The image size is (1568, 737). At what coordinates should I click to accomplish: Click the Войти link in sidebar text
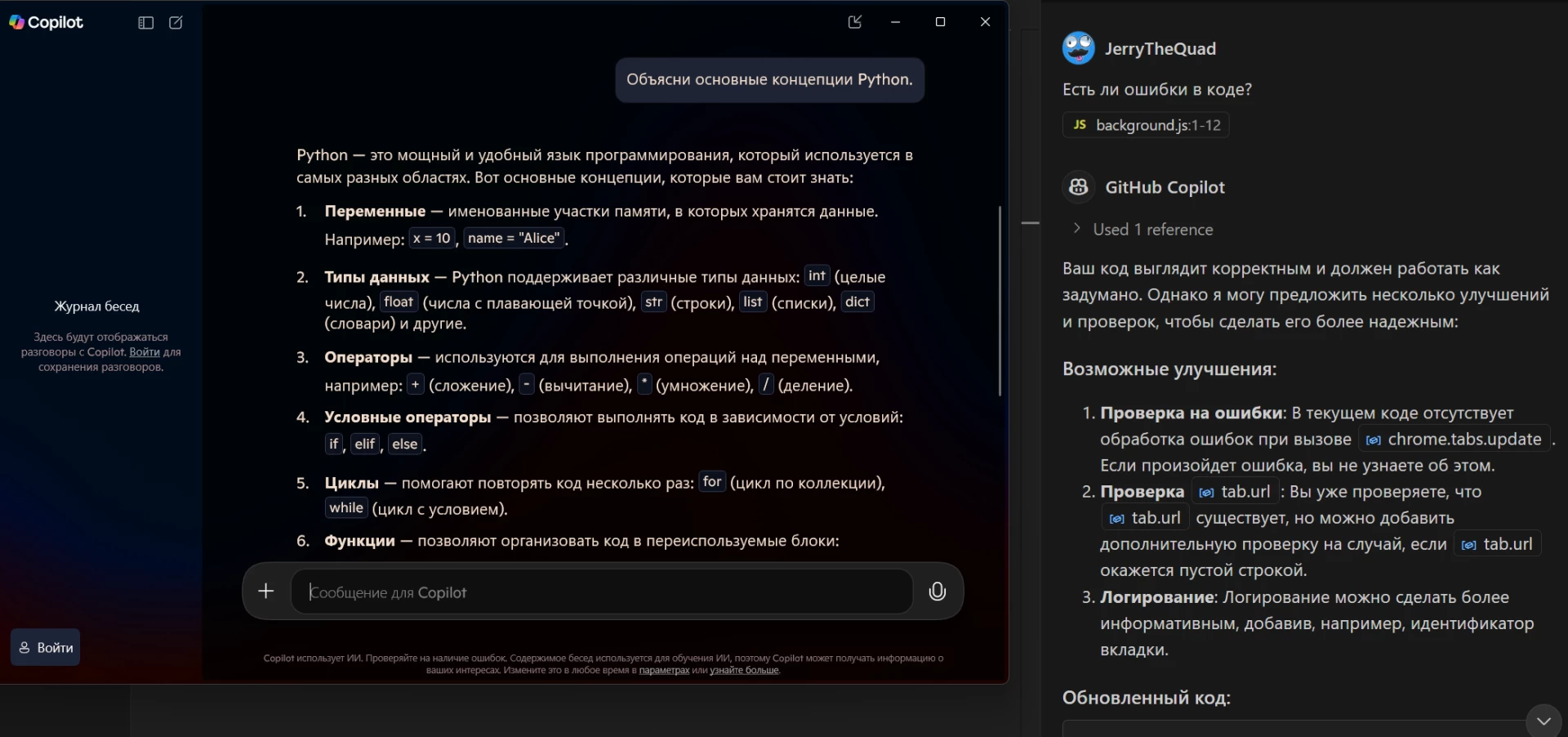coord(145,352)
